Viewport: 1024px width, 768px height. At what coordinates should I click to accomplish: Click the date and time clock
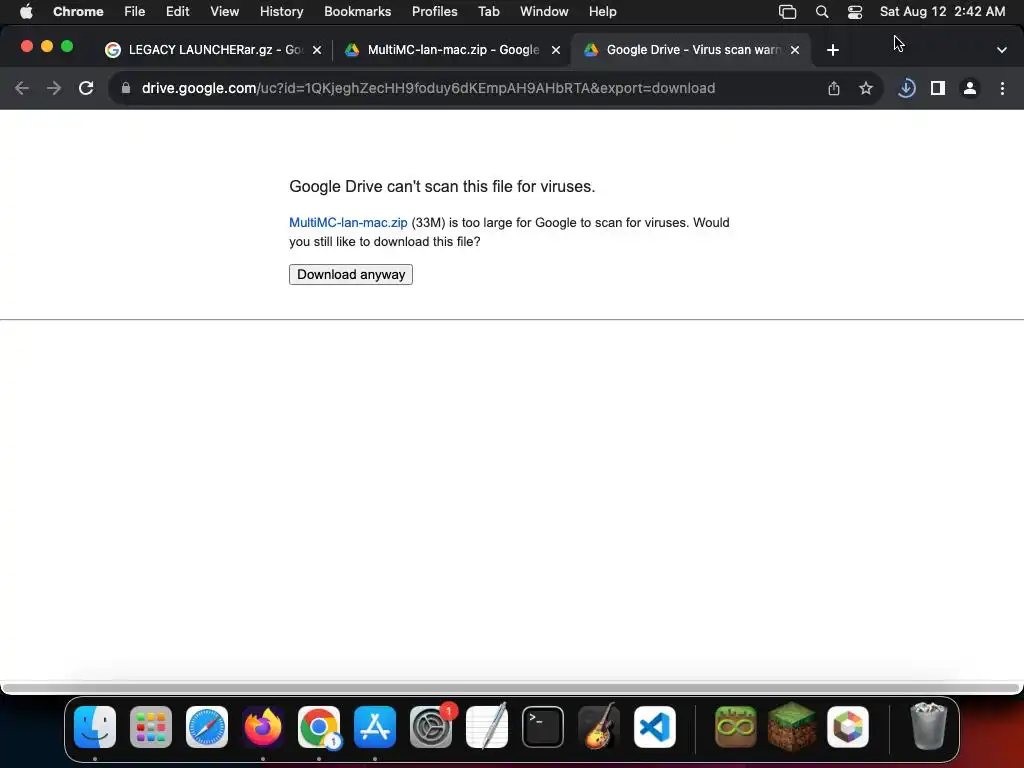942,12
